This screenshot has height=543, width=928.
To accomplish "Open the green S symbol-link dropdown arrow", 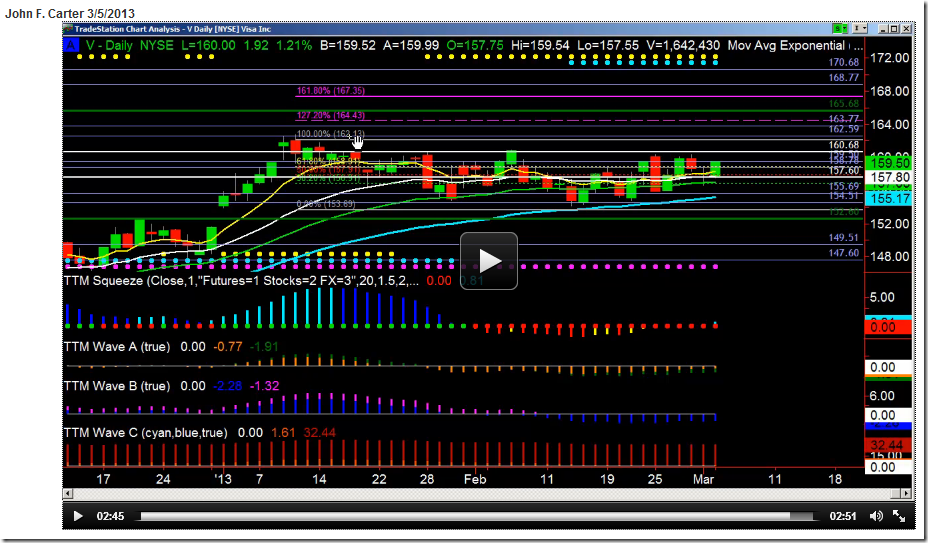I will 847,28.
